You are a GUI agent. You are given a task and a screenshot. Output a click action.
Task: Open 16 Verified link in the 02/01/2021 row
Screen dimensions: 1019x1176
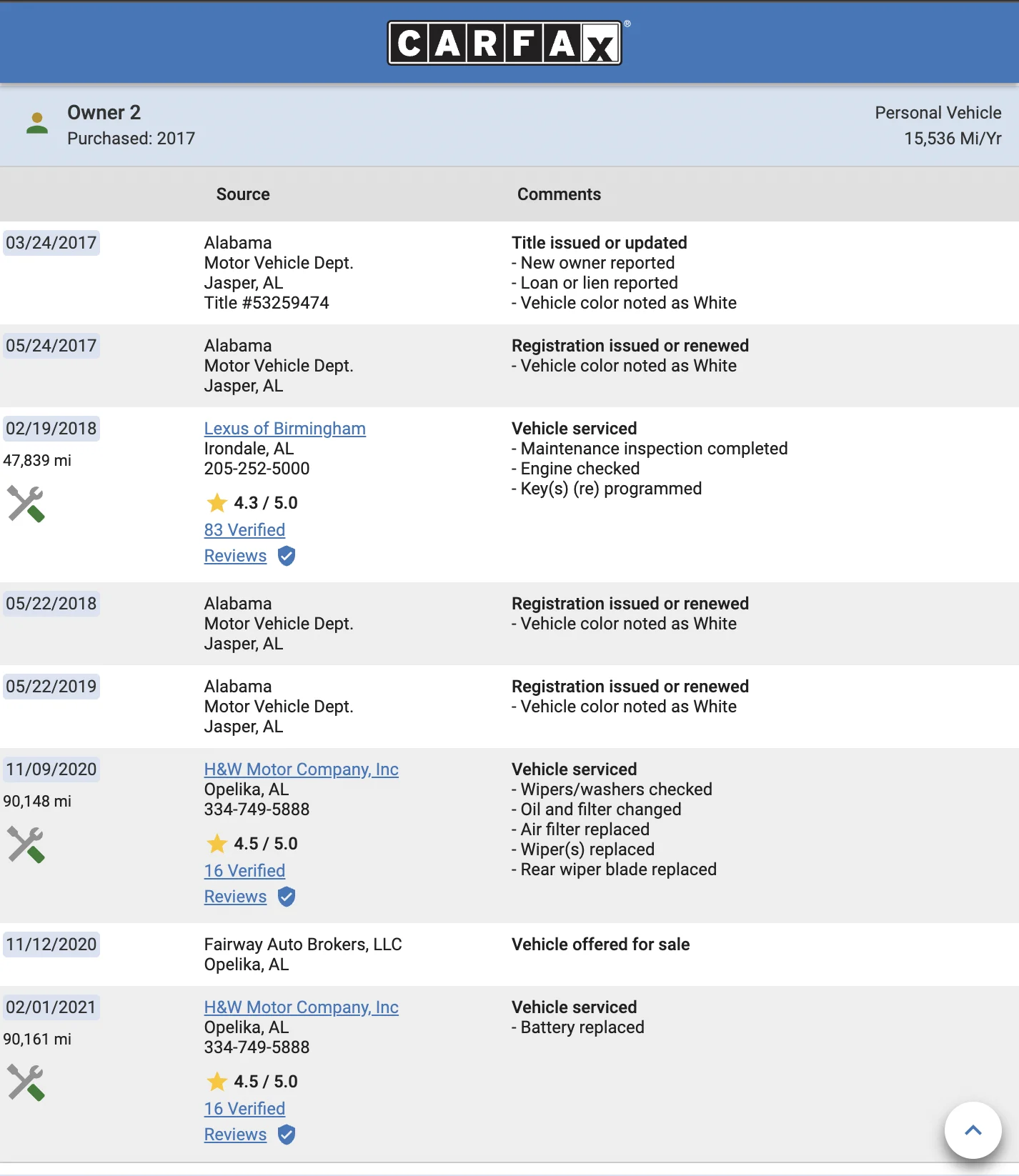pyautogui.click(x=244, y=1109)
